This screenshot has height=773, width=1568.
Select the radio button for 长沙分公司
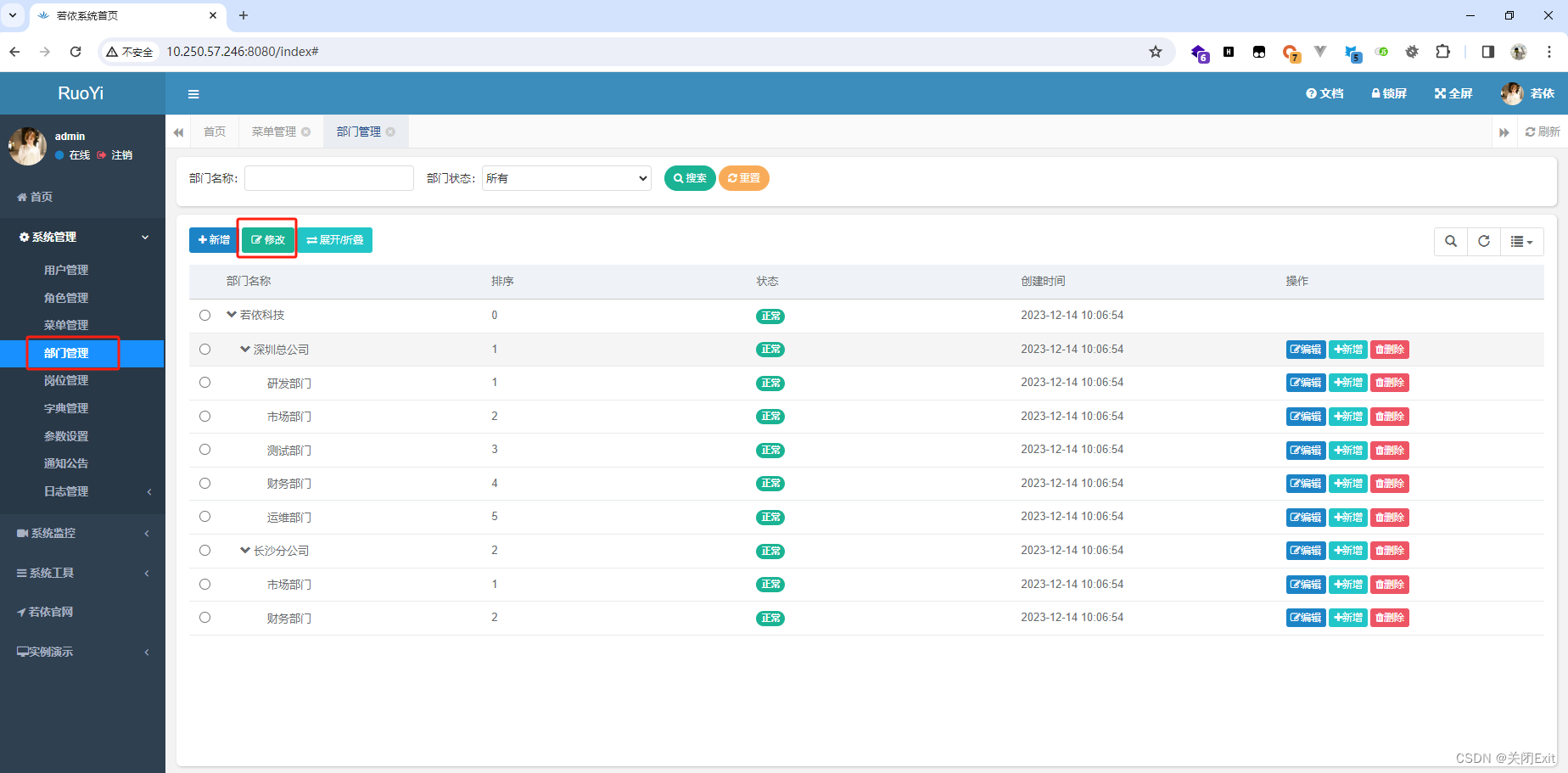[204, 550]
